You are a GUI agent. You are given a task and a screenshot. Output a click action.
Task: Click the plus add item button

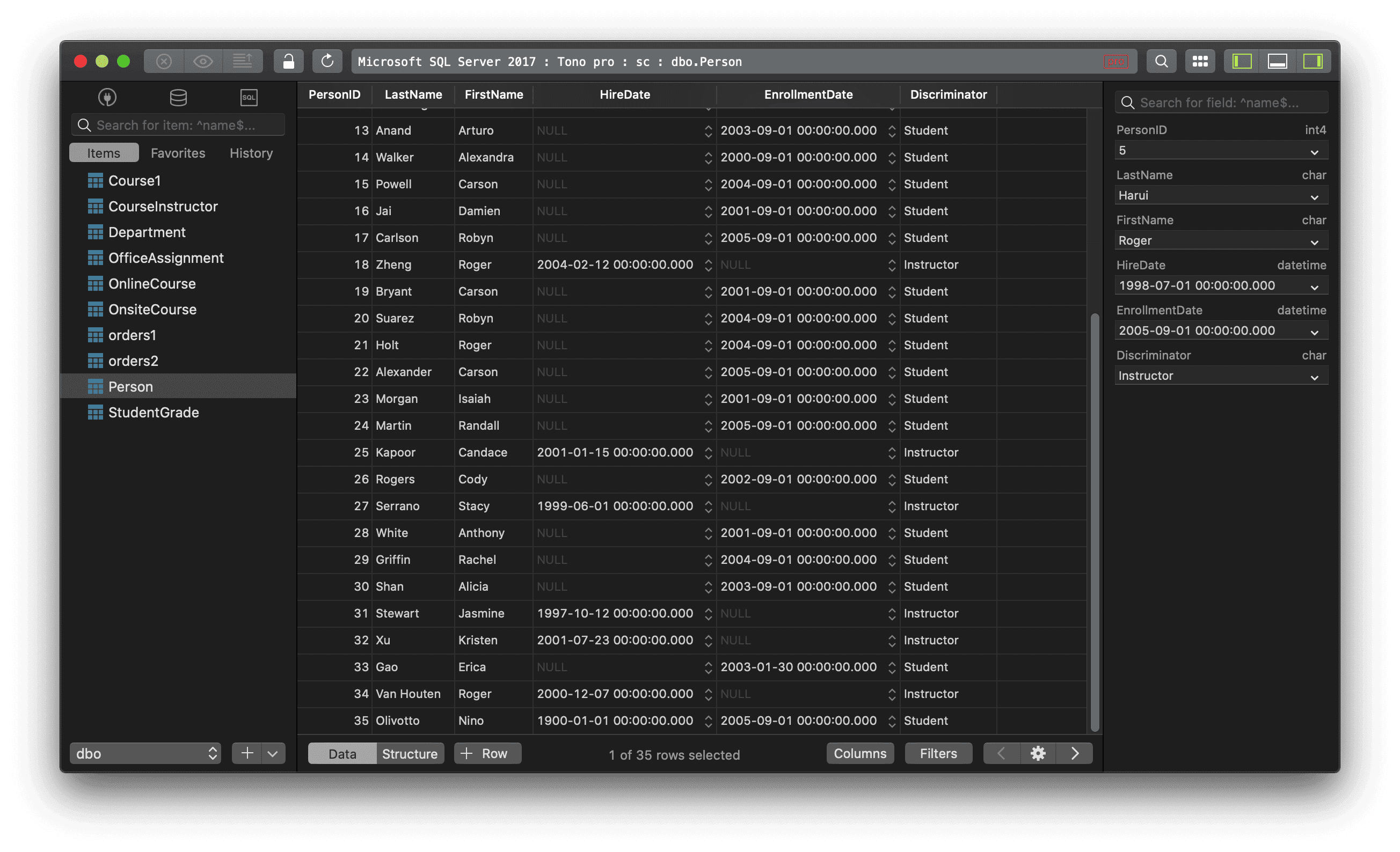(x=247, y=754)
